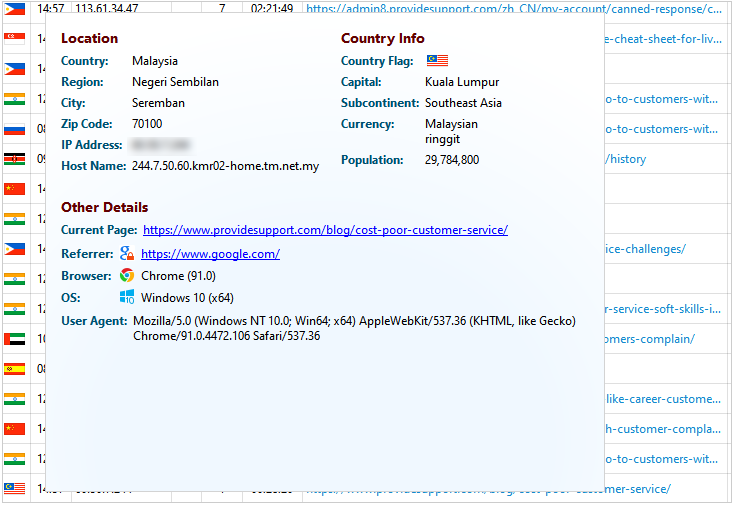Click the region value Negeri Sembilan
735x505 pixels.
[x=175, y=82]
